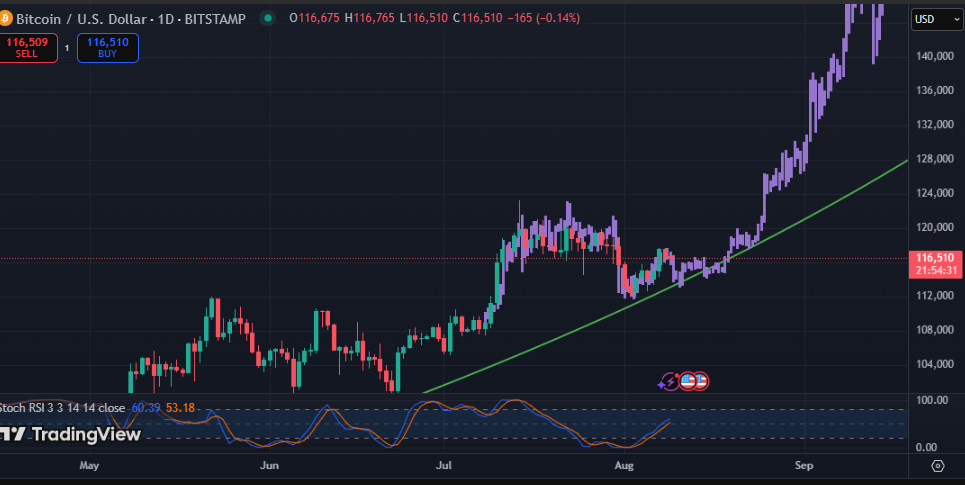Click the Stoch RSI blue value 60.39

pyautogui.click(x=146, y=408)
